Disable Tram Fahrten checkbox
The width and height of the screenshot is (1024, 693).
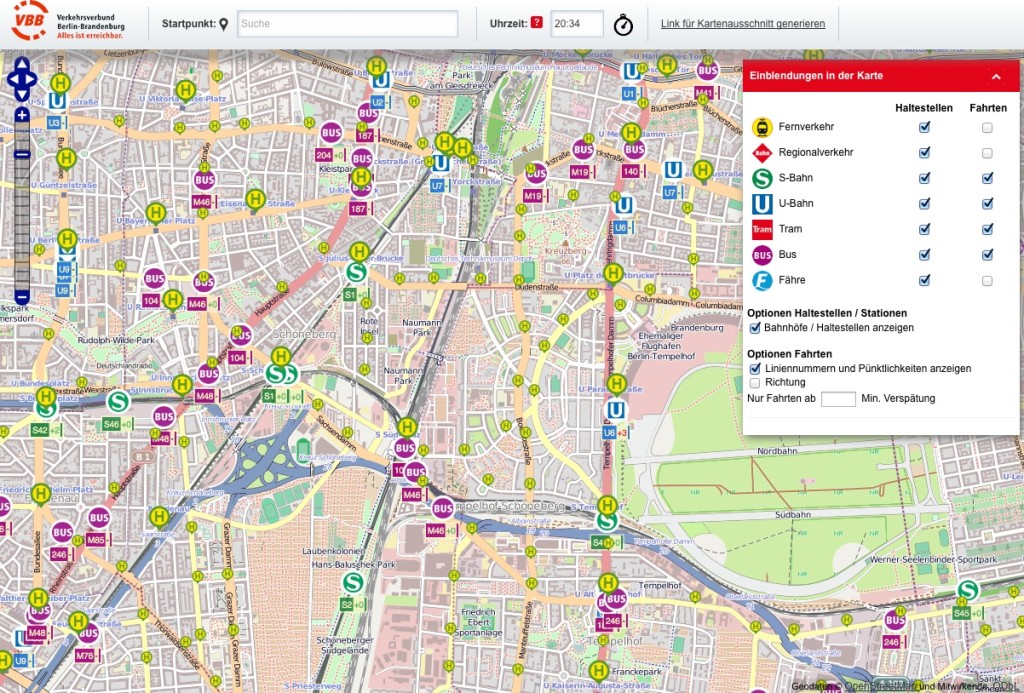point(987,229)
